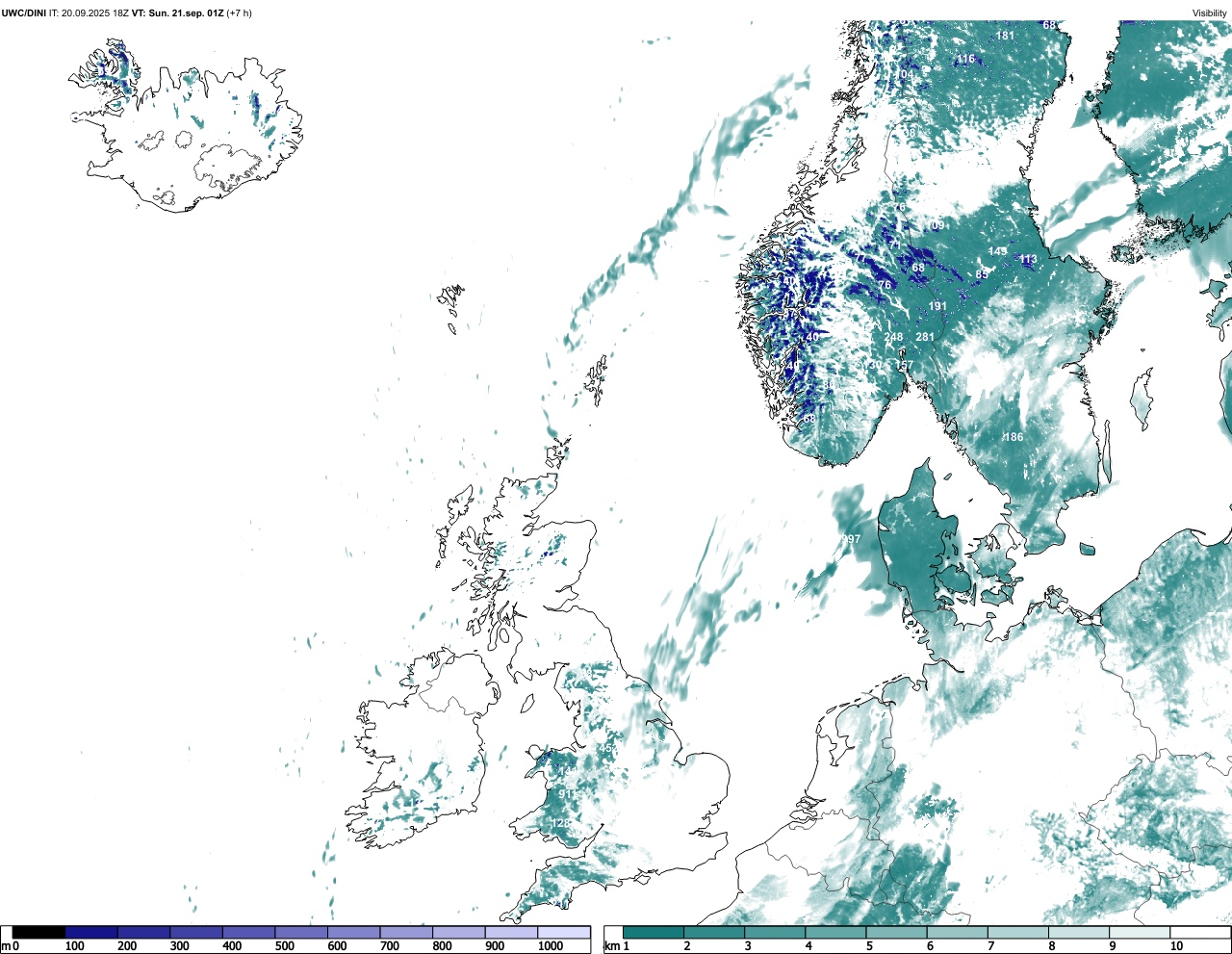Click the 'km' unit label on legend

point(612,946)
